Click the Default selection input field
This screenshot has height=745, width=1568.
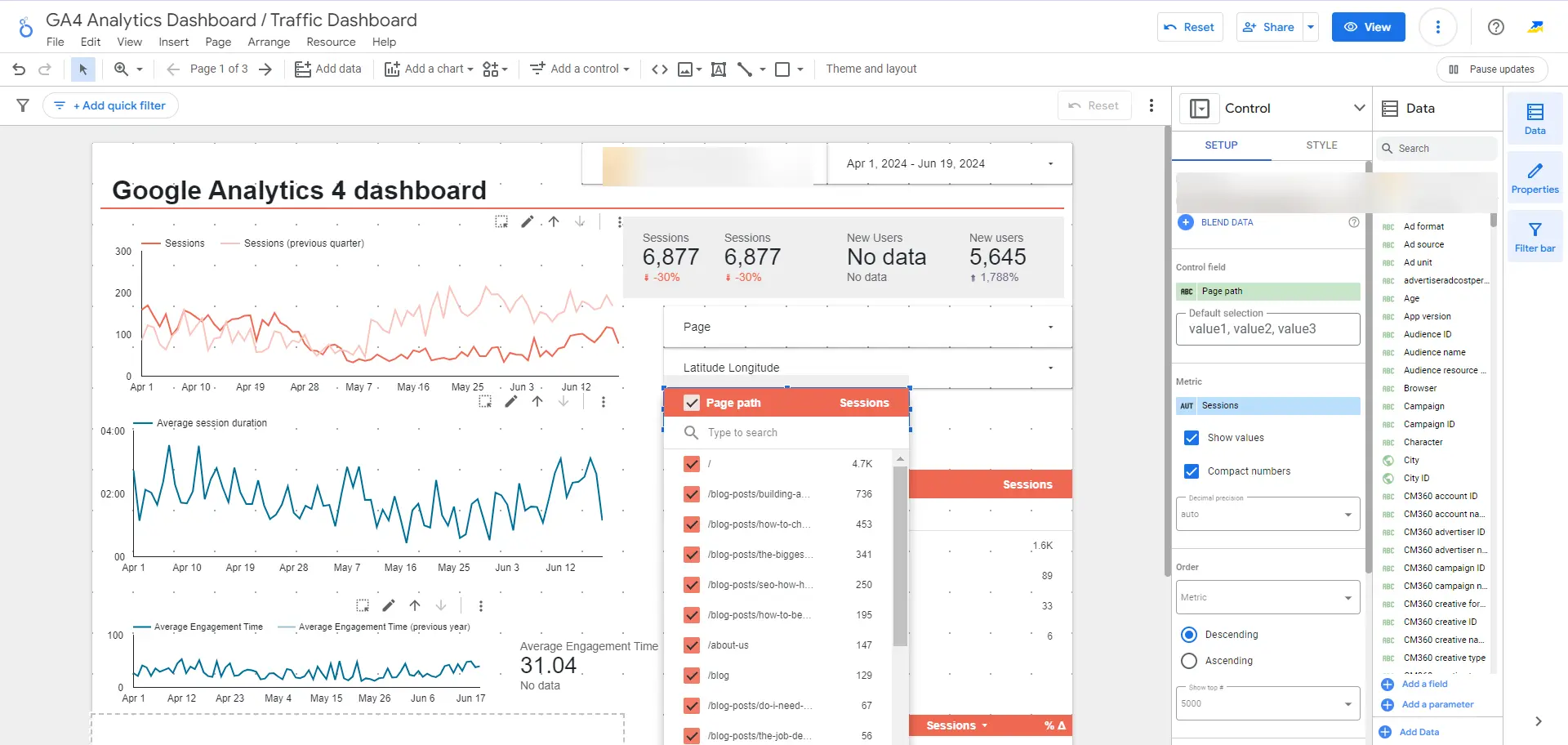[1267, 329]
